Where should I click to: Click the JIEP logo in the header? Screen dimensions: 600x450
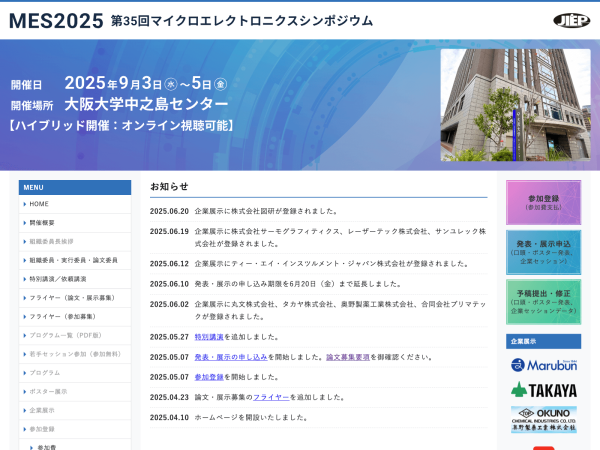point(572,20)
